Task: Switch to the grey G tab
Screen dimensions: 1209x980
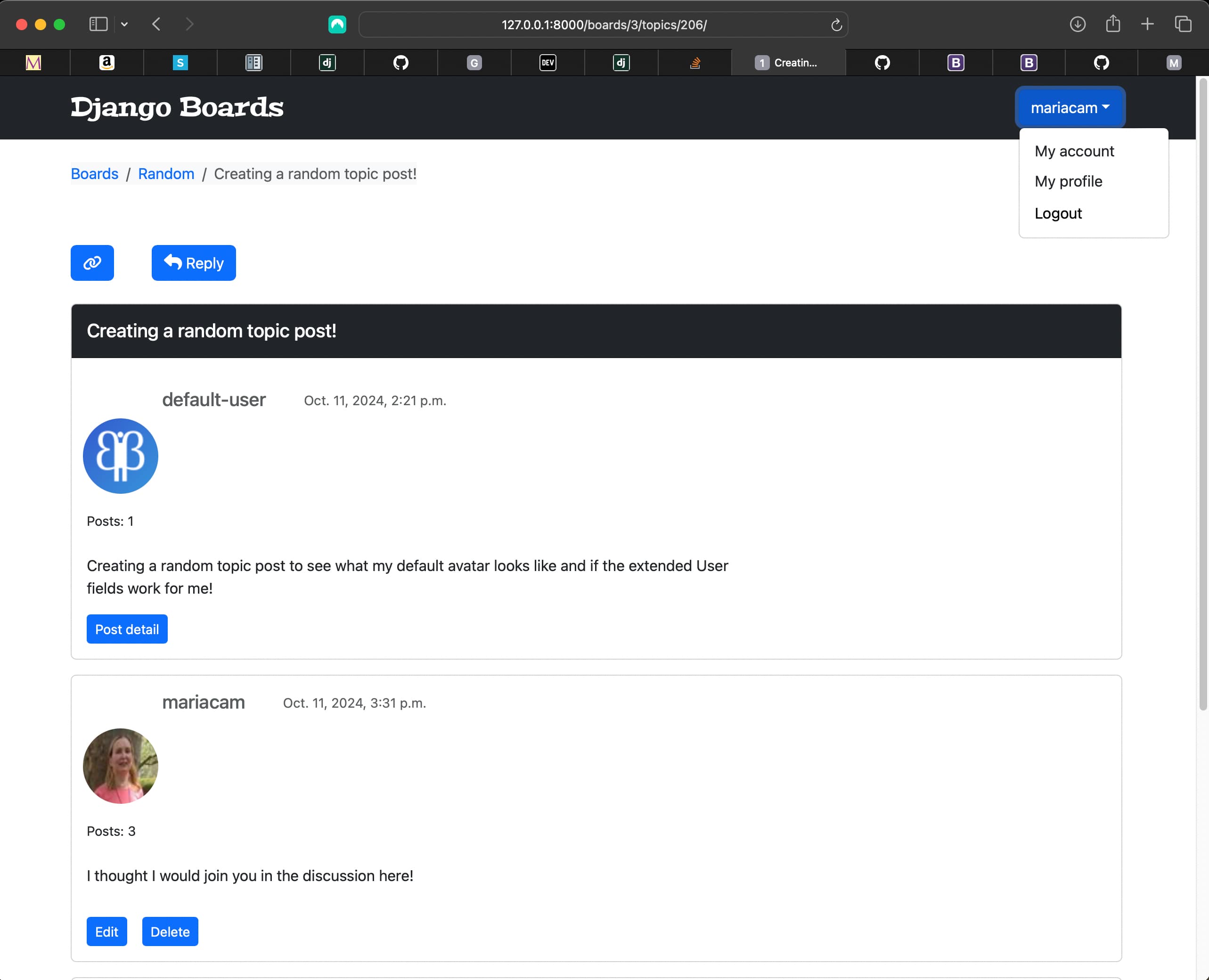Action: (x=474, y=63)
